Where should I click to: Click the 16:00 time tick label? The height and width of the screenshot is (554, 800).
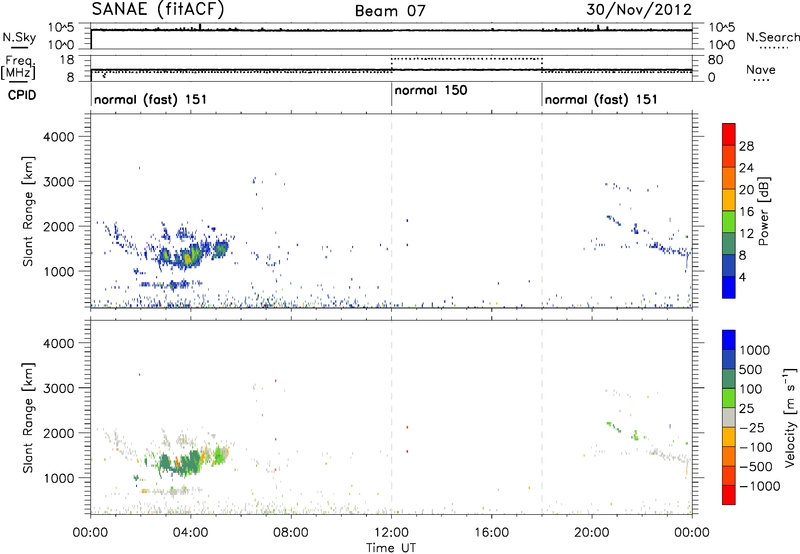point(491,533)
